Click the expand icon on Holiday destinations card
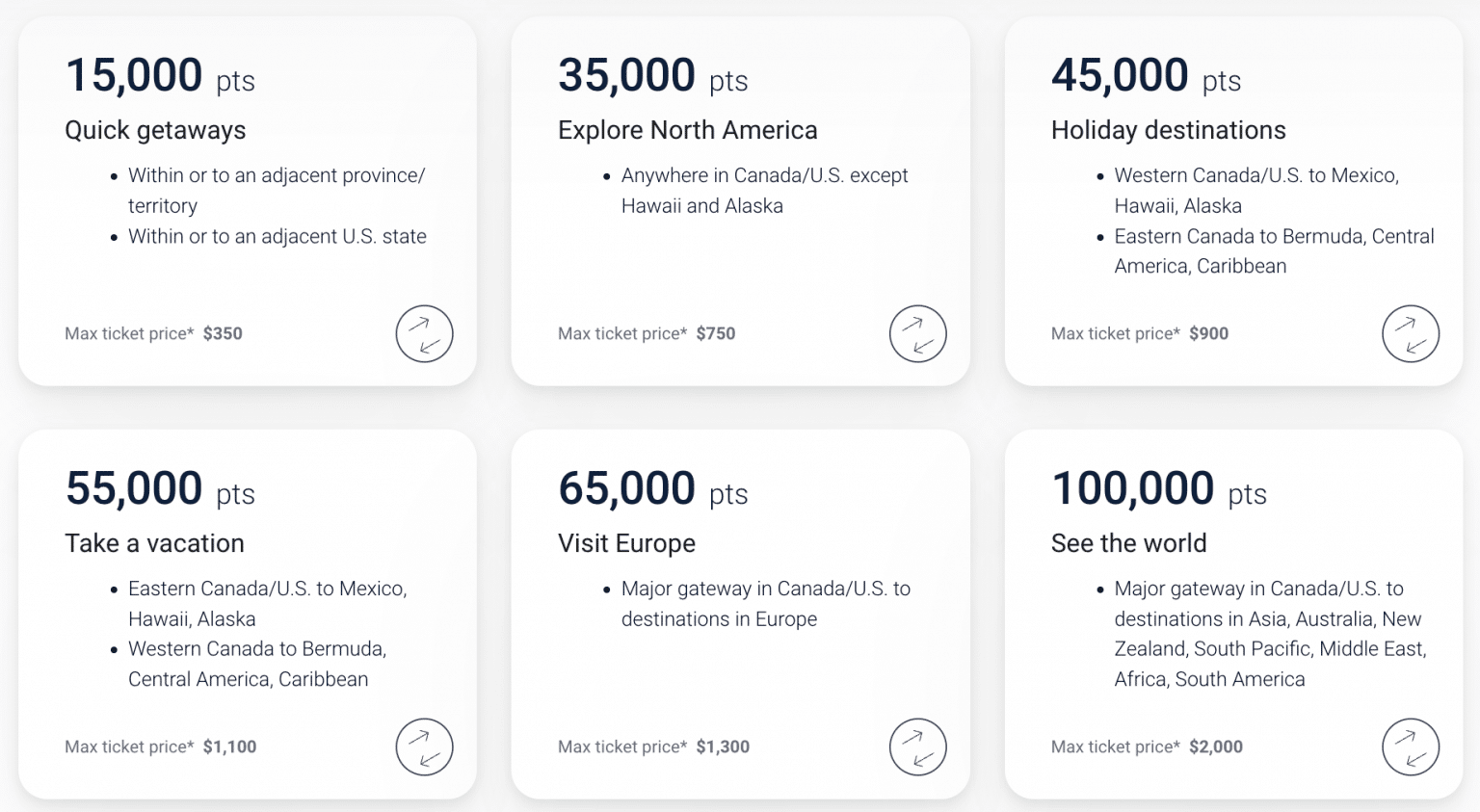 (1411, 333)
